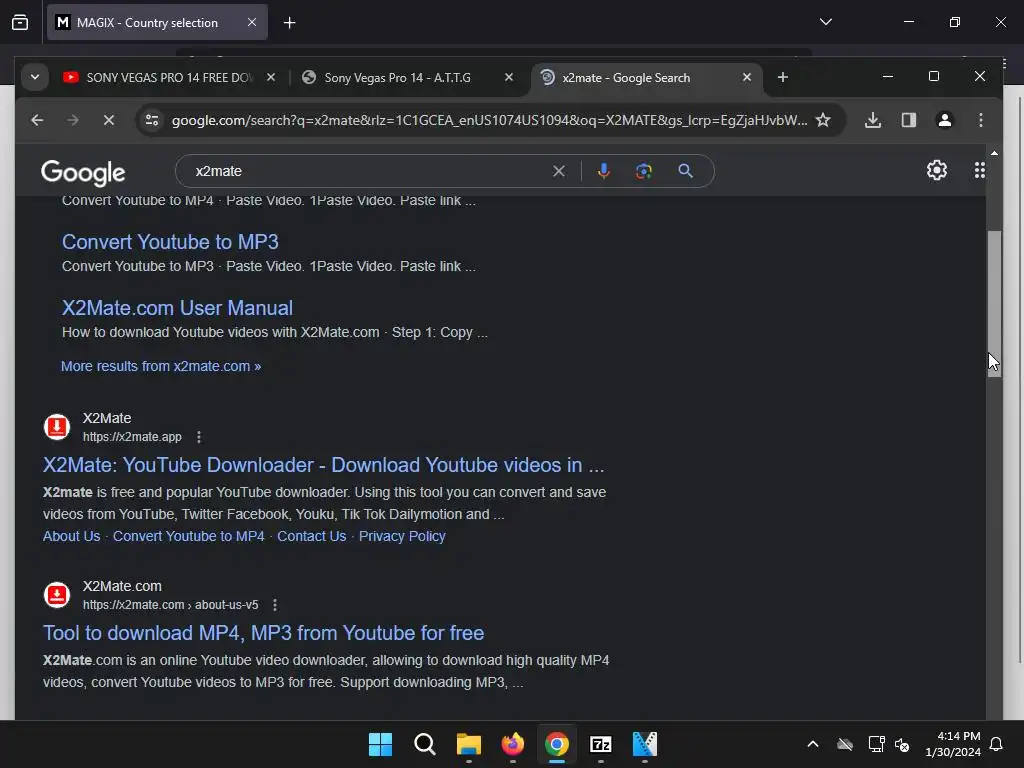The image size is (1024, 768).
Task: Close the SONY VEGAS PRO 14 tab
Action: point(270,77)
